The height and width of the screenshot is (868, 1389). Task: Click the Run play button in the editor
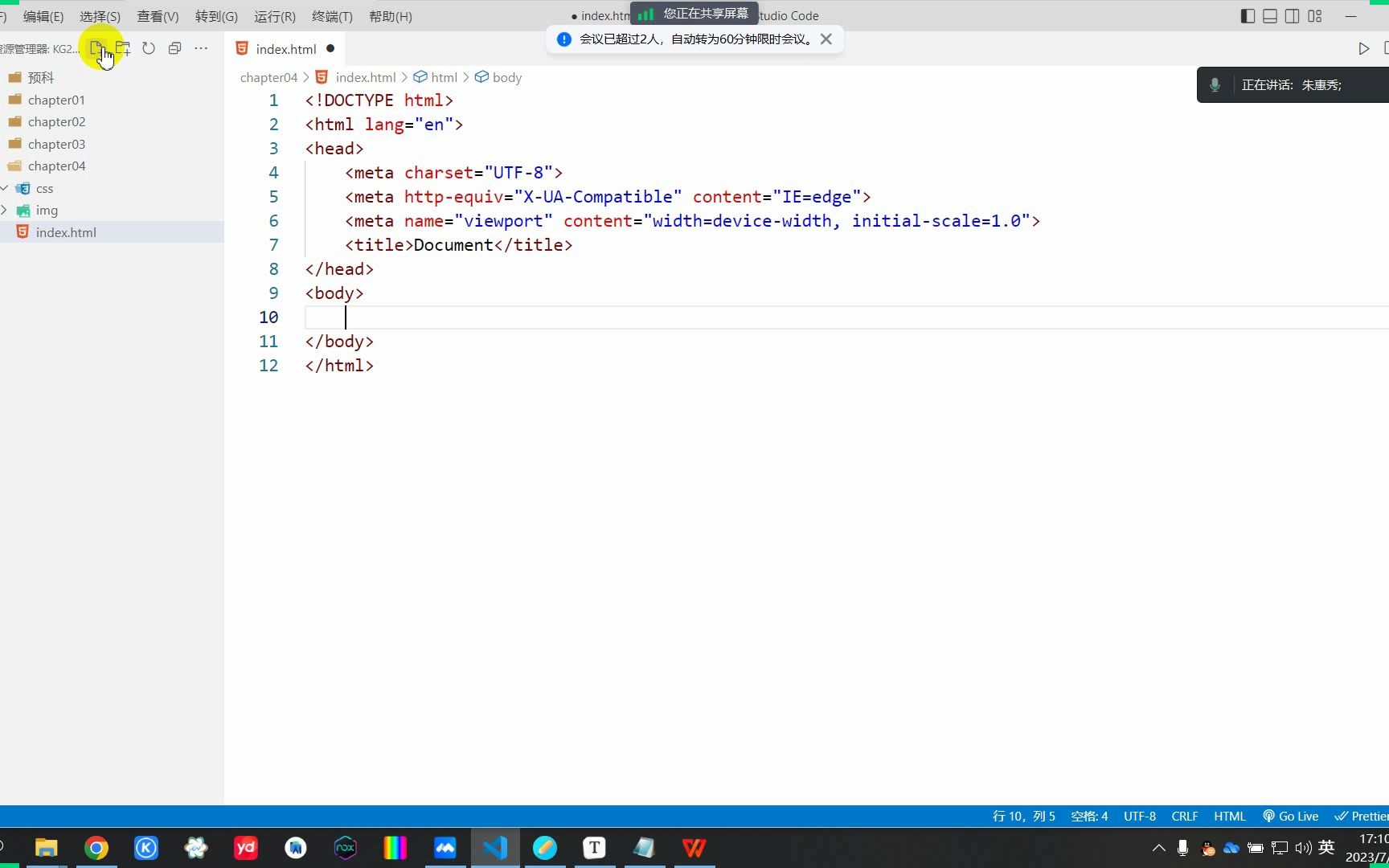click(x=1364, y=48)
